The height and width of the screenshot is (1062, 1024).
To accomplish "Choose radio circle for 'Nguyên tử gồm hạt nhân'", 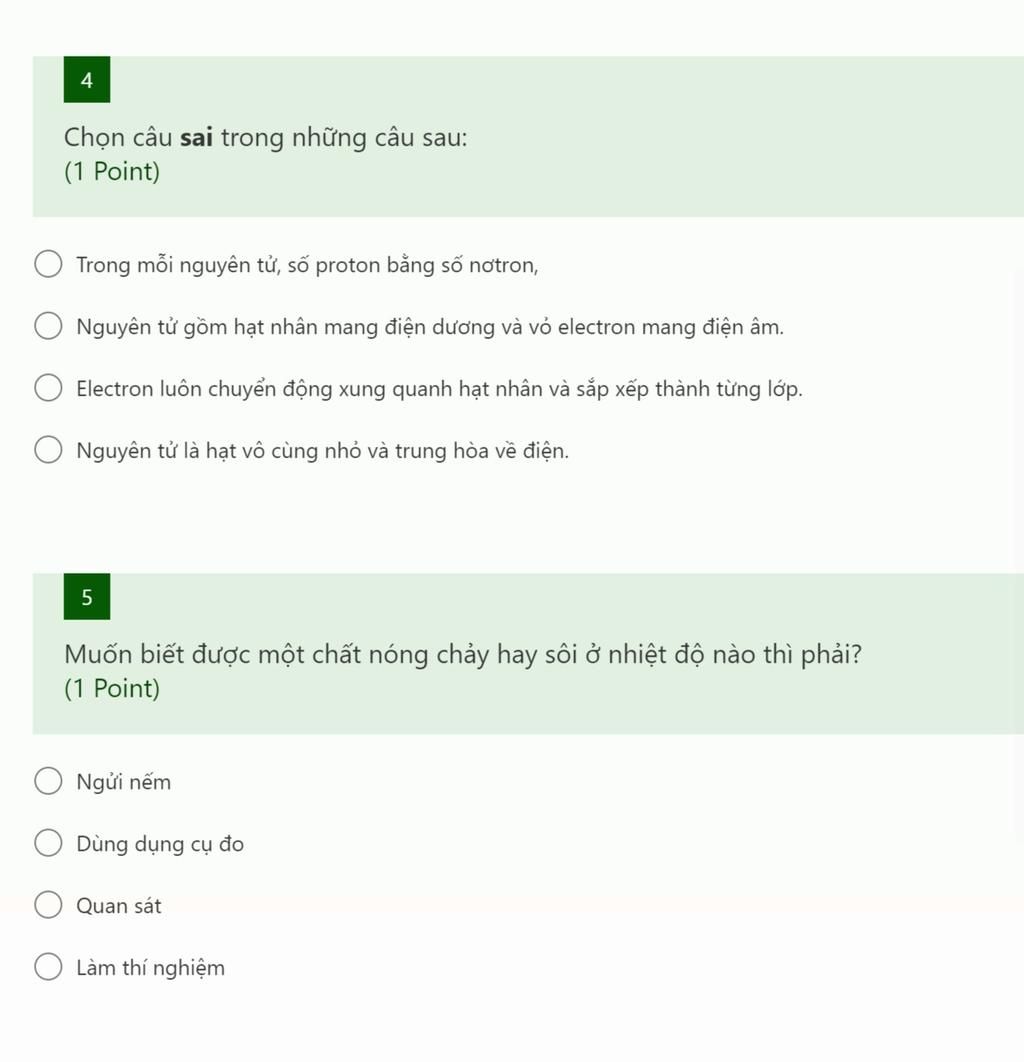I will 48,326.
